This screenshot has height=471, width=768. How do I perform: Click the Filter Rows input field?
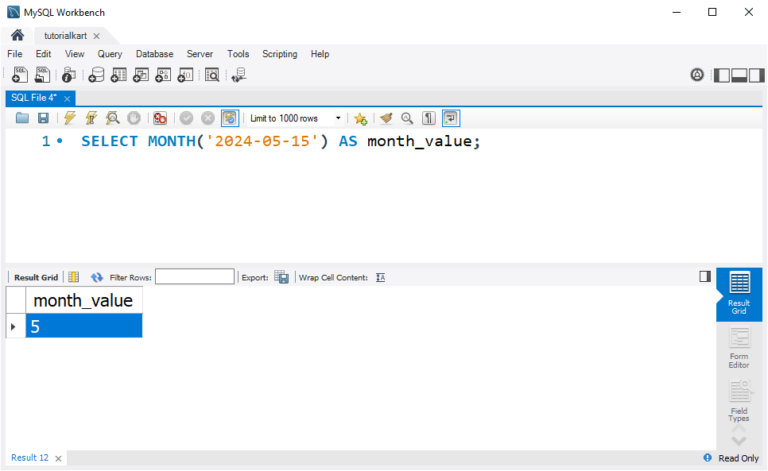(x=194, y=277)
